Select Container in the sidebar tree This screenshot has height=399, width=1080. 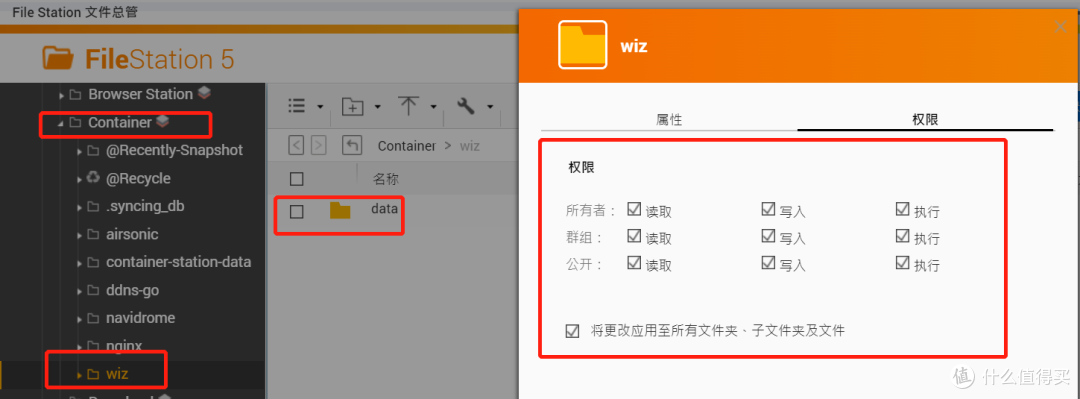coord(119,122)
